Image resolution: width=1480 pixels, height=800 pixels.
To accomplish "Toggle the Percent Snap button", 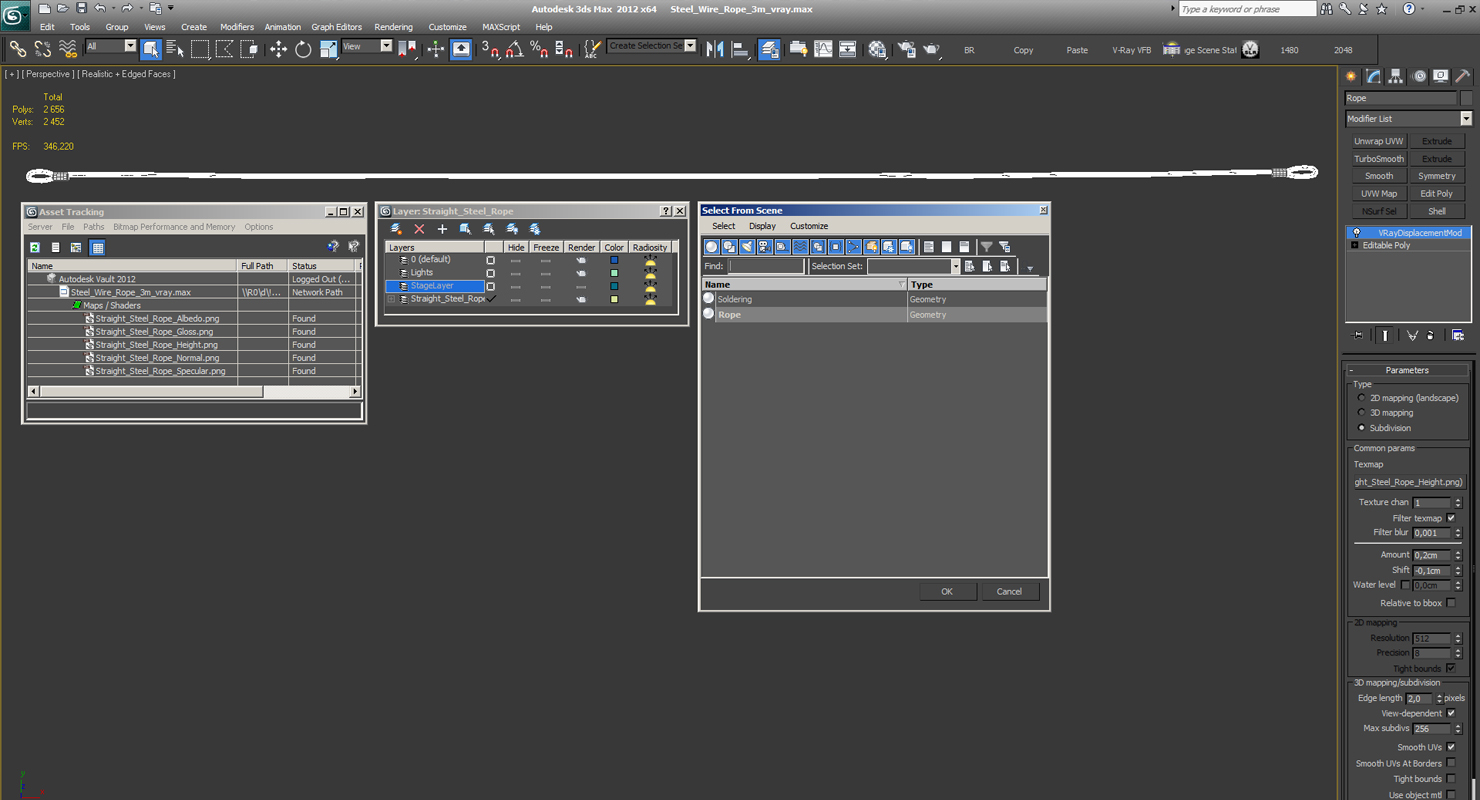I will tap(539, 49).
